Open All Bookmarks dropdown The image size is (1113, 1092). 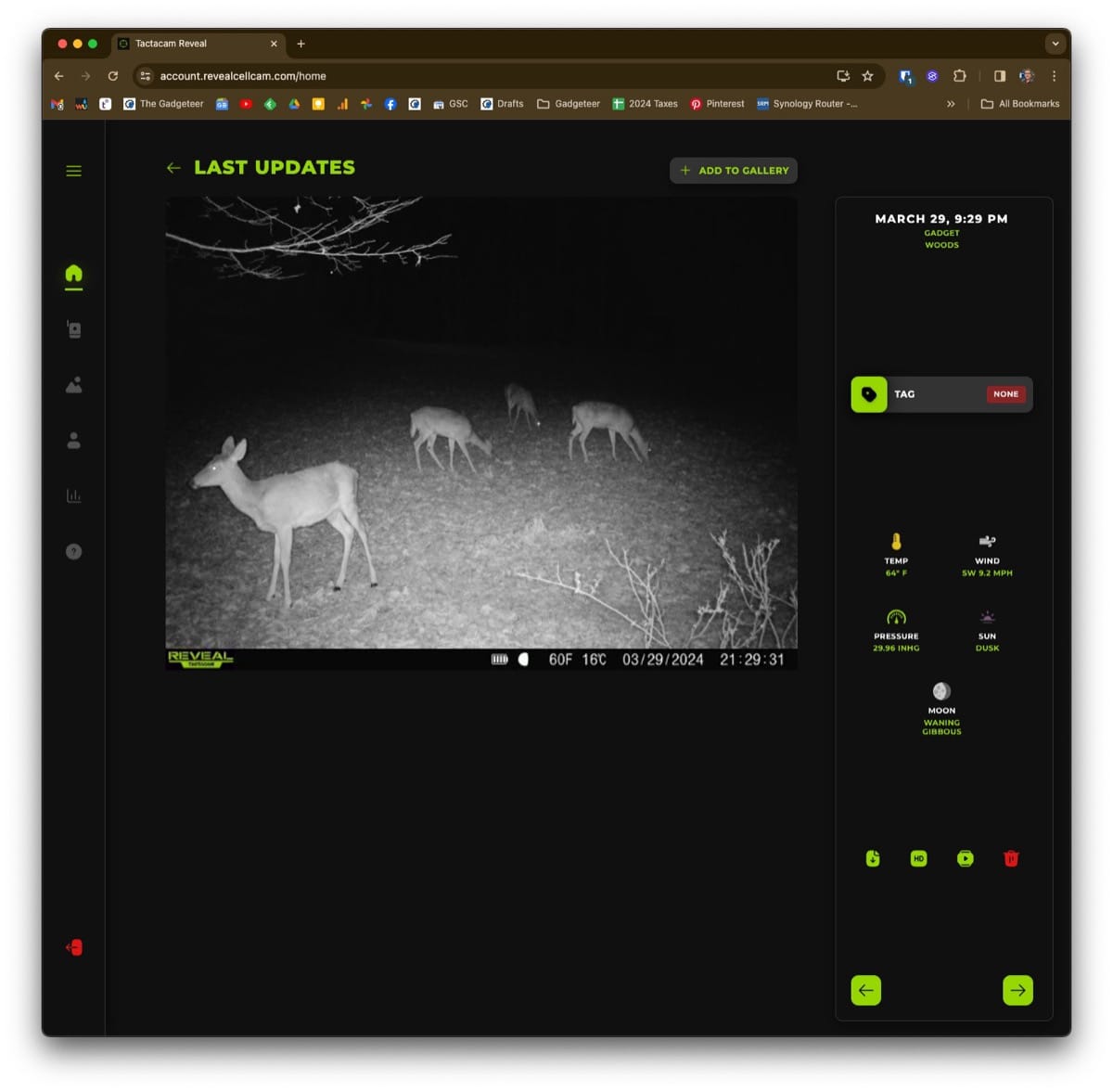[x=1020, y=104]
